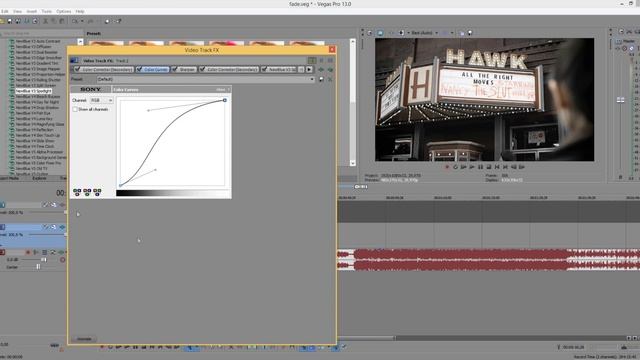Image resolution: width=640 pixels, height=360 pixels.
Task: Click the Paste toolbar icon
Action: pyautogui.click(x=62, y=21)
